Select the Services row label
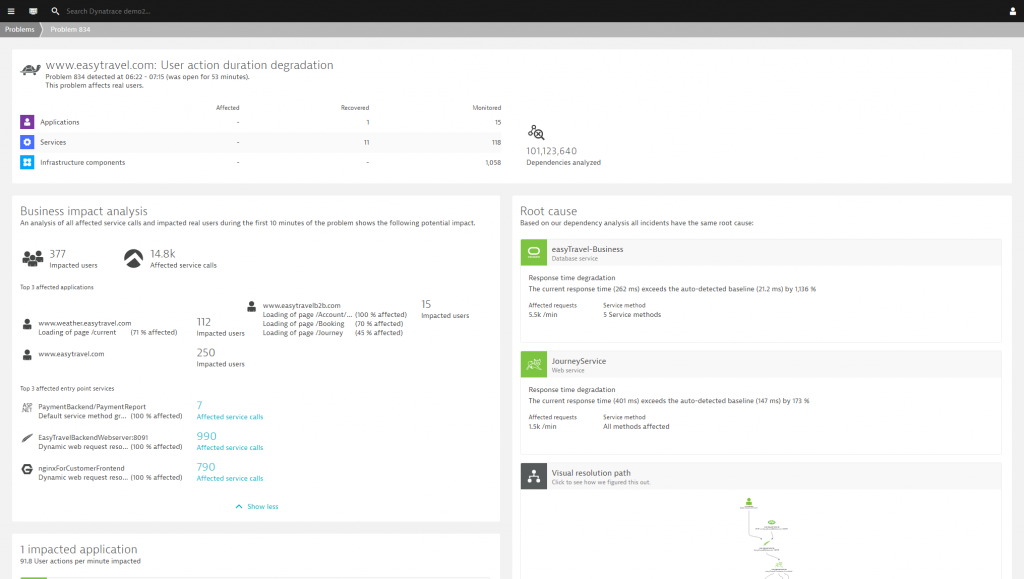Viewport: 1024px width, 579px height. coord(53,142)
